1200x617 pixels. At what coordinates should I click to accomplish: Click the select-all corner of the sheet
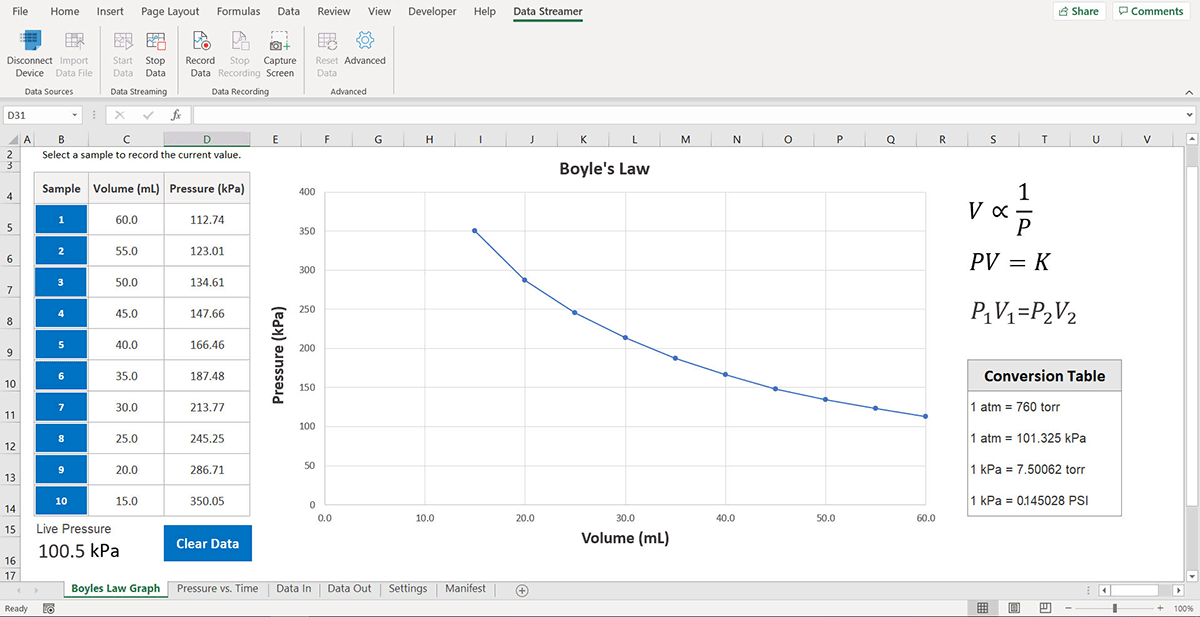click(x=12, y=139)
